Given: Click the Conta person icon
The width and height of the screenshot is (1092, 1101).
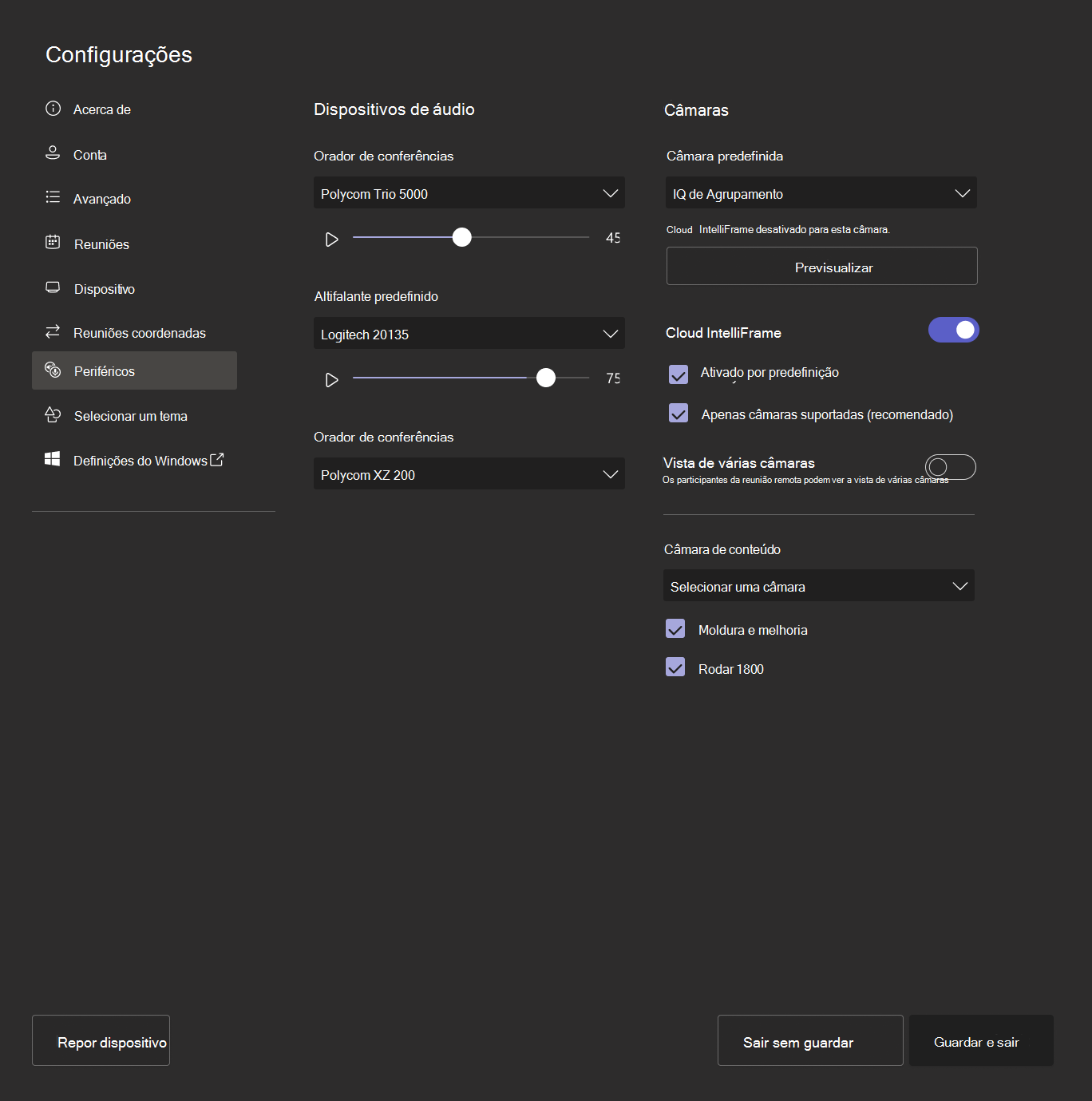Looking at the screenshot, I should coord(53,152).
